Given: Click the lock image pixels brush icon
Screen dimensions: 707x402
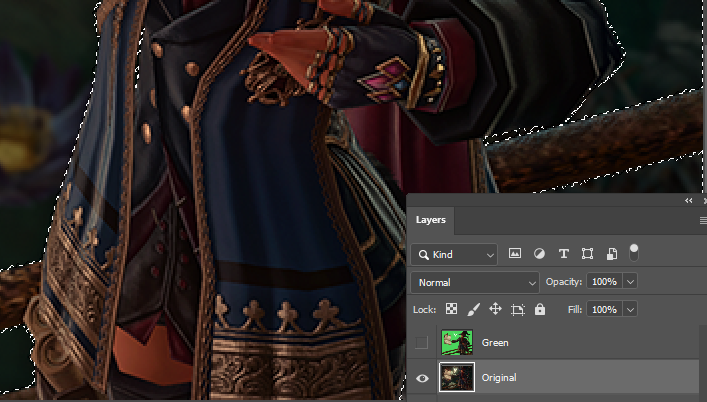Looking at the screenshot, I should tap(474, 310).
